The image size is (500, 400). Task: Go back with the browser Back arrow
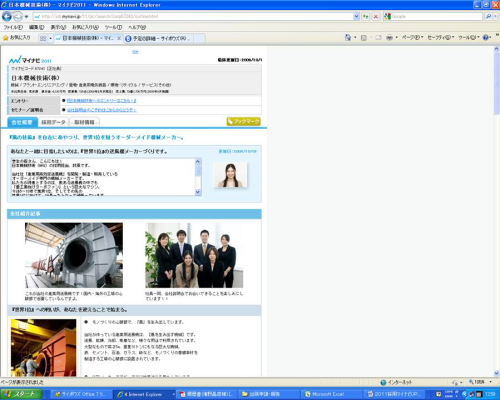click(7, 16)
